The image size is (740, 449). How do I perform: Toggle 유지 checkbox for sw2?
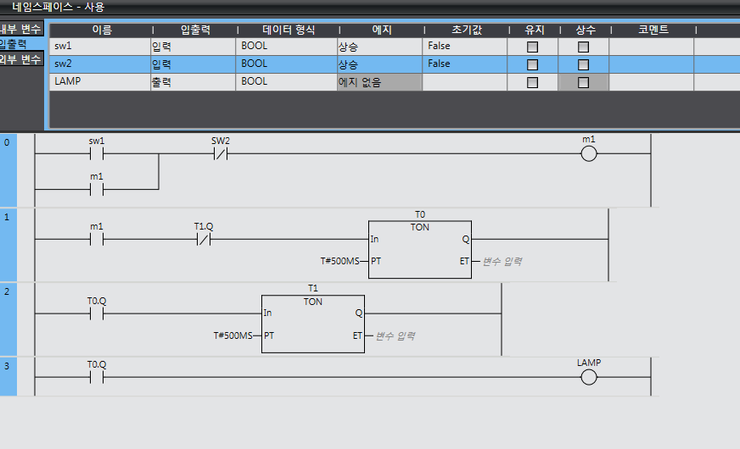pyautogui.click(x=532, y=65)
